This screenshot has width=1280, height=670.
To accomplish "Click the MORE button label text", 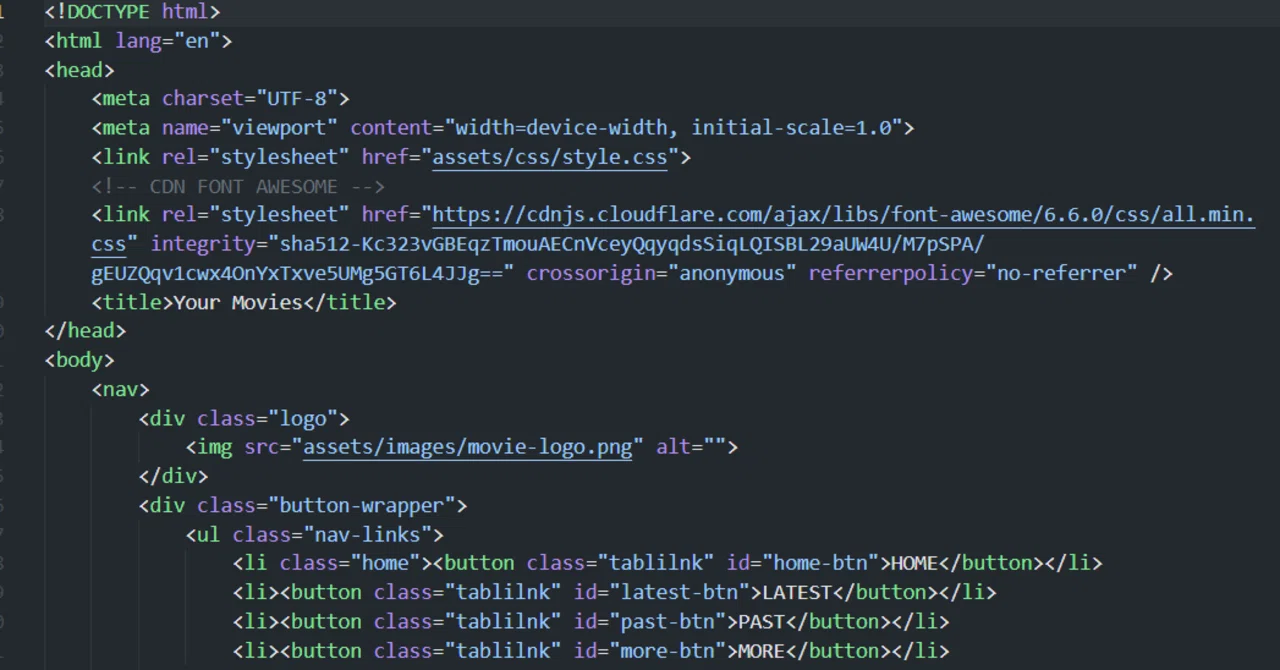I will tap(761, 650).
